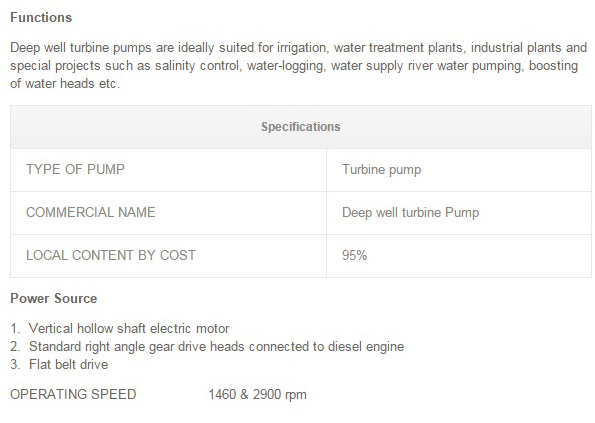Image resolution: width=595 pixels, height=423 pixels.
Task: Click the OPERATING SPEED label
Action: click(x=73, y=394)
